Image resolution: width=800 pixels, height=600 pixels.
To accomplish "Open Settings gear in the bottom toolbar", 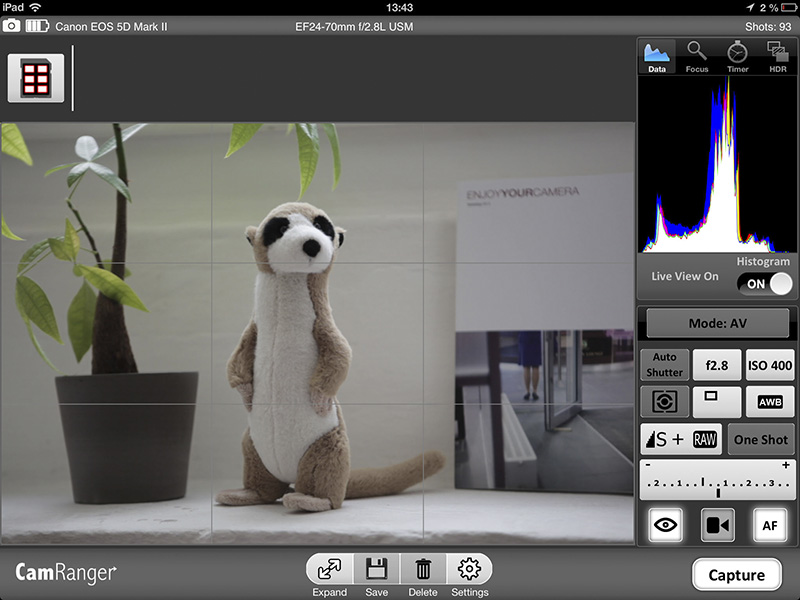I will 469,570.
